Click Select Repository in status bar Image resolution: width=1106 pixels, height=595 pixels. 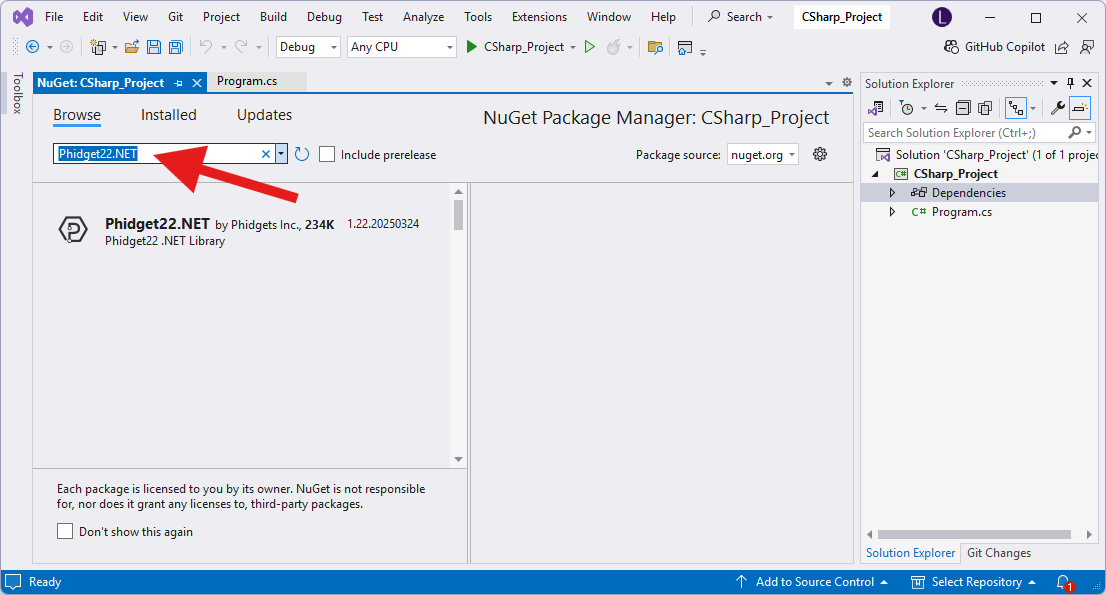[x=973, y=582]
